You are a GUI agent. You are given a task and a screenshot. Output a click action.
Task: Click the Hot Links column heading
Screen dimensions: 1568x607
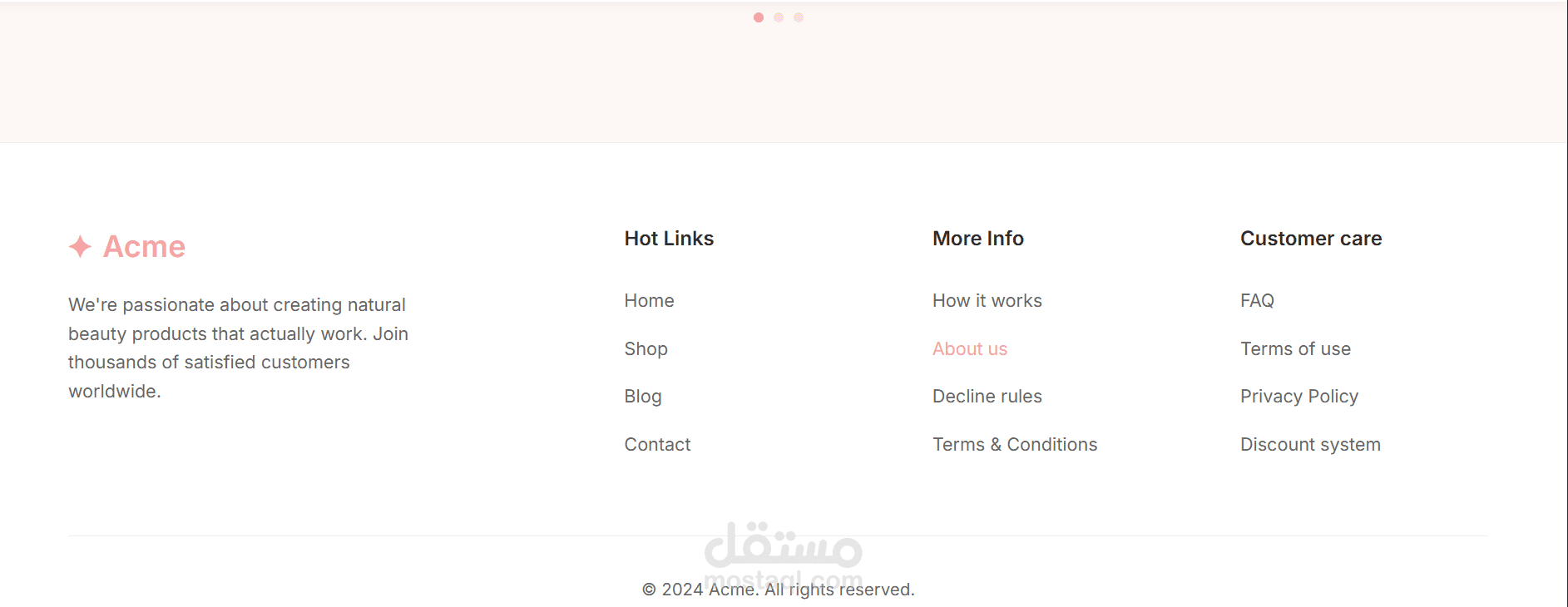point(669,239)
